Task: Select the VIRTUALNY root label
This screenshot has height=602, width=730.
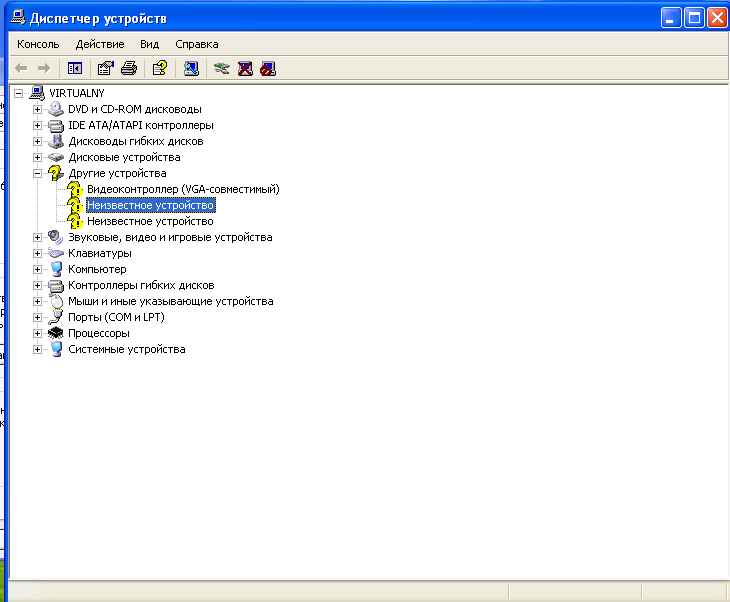Action: point(77,93)
